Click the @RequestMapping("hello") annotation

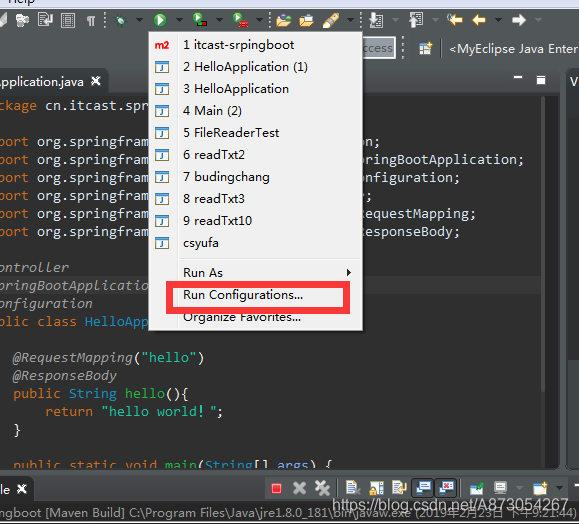108,357
